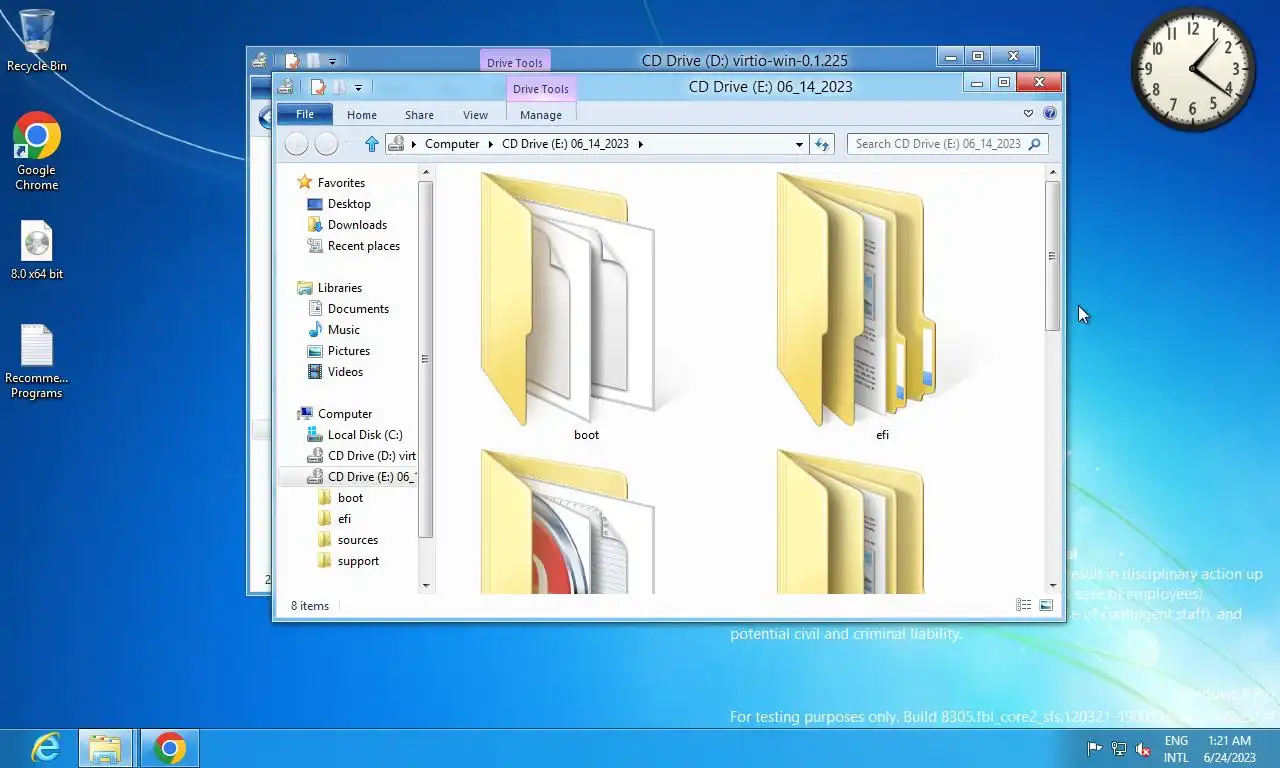Viewport: 1280px width, 768px height.
Task: Open the address bar previous locations dropdown
Action: [799, 144]
